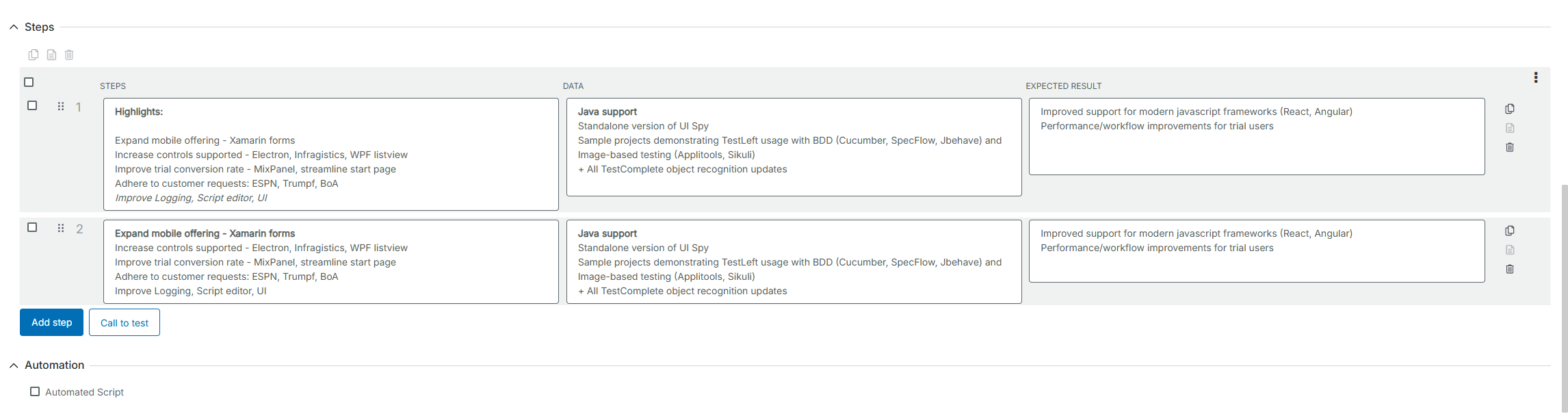Delete step 2 using its trash icon
The width and height of the screenshot is (1568, 414).
tap(1509, 269)
